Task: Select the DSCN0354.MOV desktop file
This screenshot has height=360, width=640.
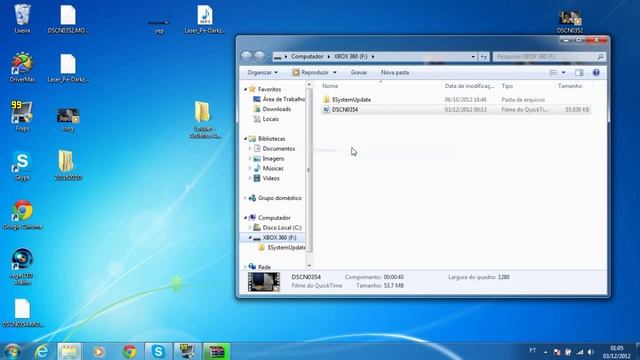Action: (x=22, y=313)
